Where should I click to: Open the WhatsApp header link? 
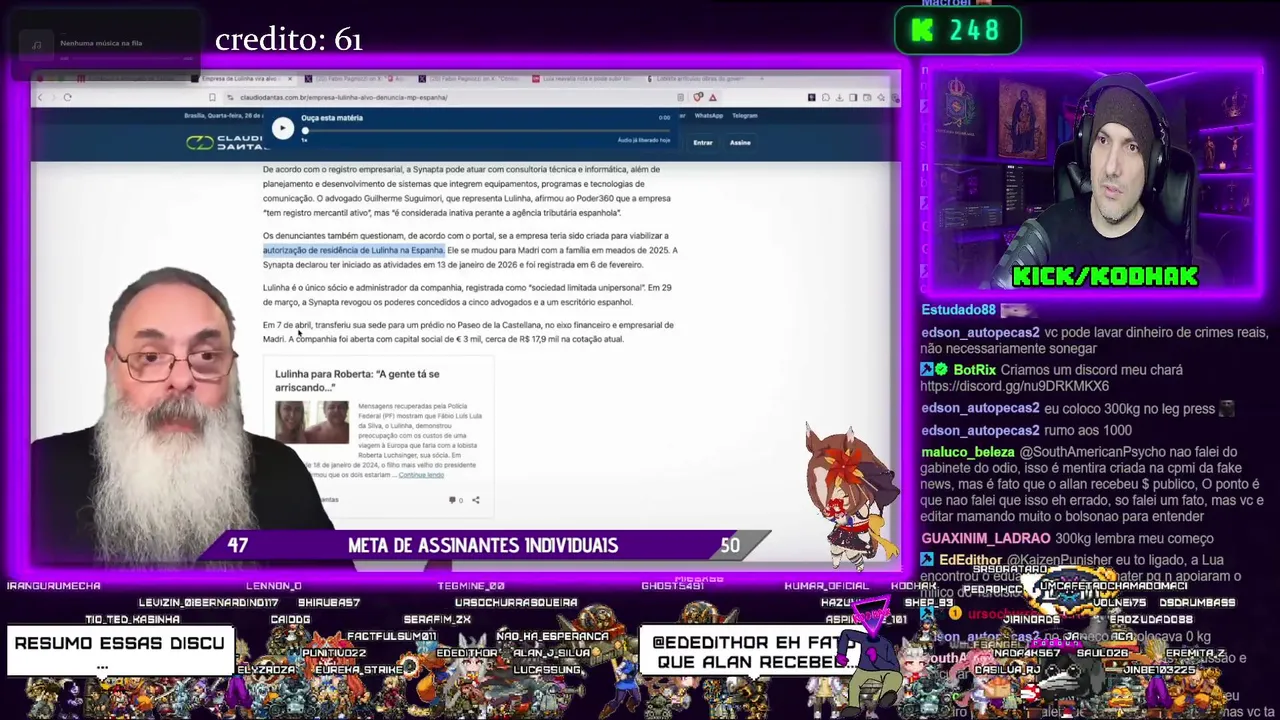point(708,116)
